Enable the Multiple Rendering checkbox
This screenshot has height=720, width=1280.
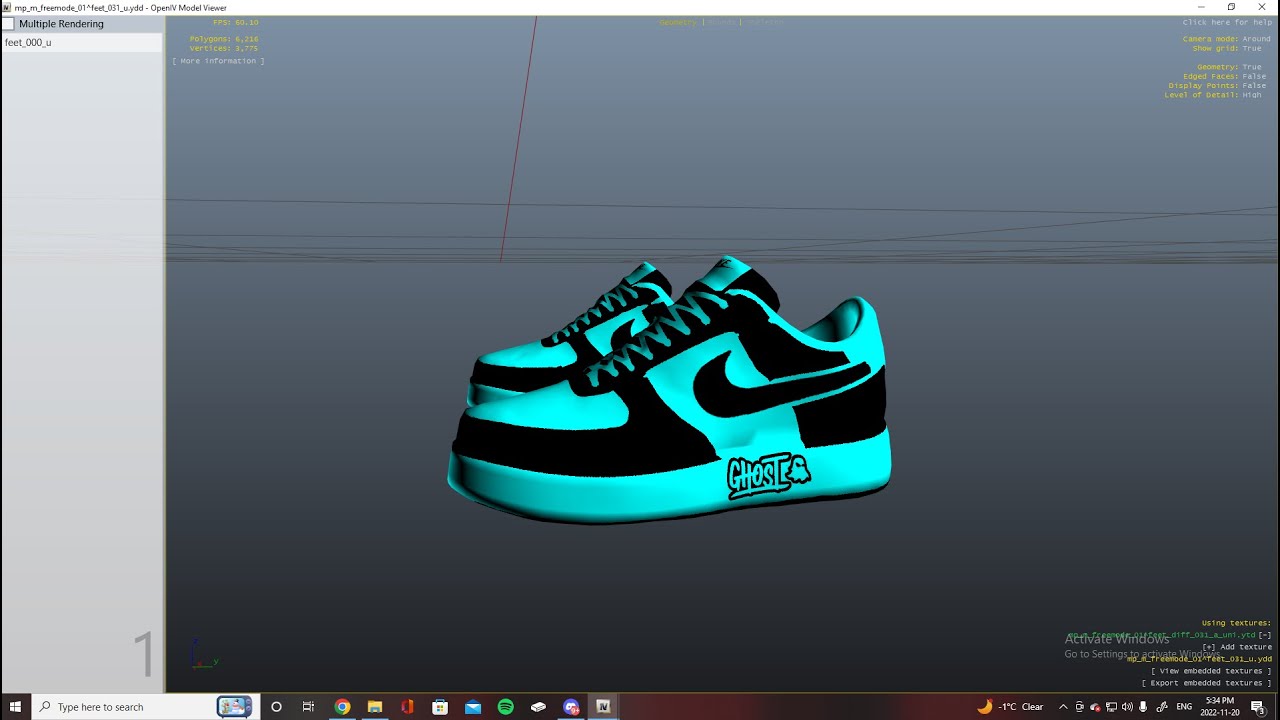tap(8, 23)
